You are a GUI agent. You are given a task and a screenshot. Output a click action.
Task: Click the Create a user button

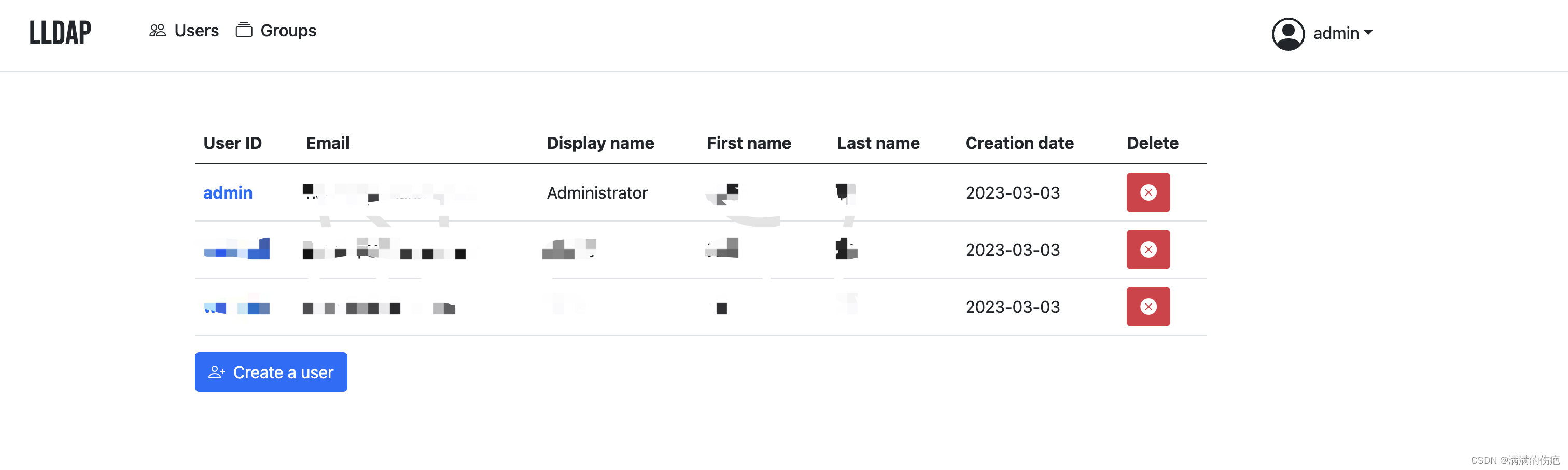(x=271, y=372)
